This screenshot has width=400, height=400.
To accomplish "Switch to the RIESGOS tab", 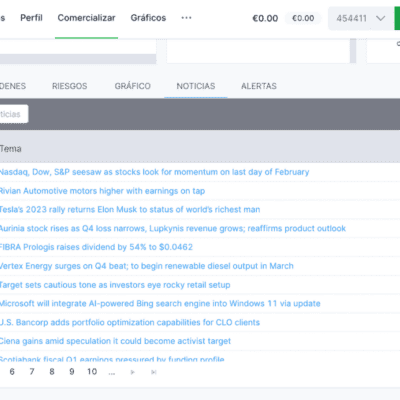I will (69, 86).
